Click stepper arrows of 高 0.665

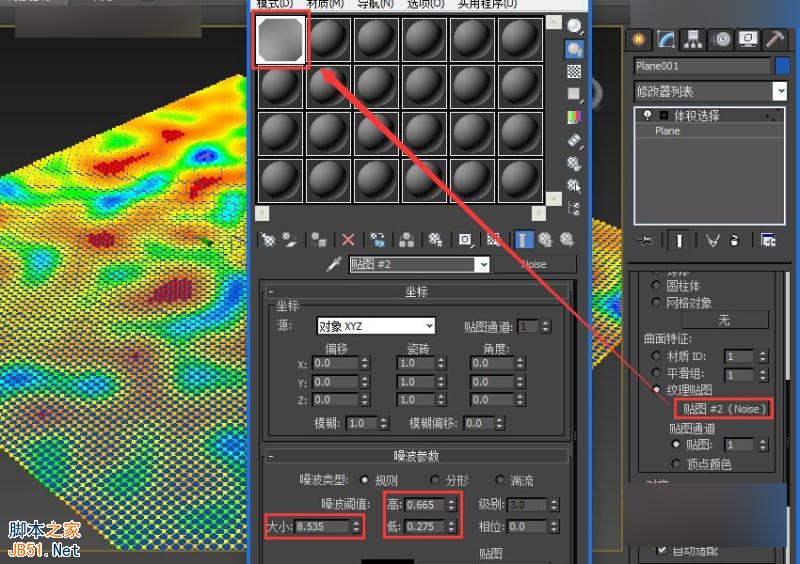click(x=451, y=505)
